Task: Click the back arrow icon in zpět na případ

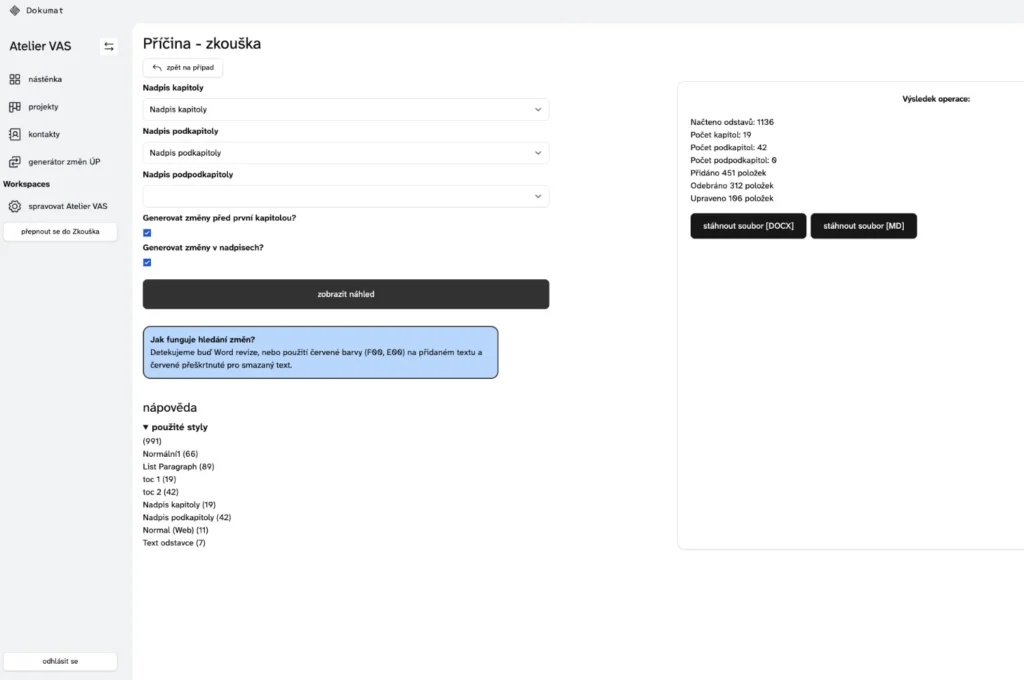Action: [x=157, y=68]
